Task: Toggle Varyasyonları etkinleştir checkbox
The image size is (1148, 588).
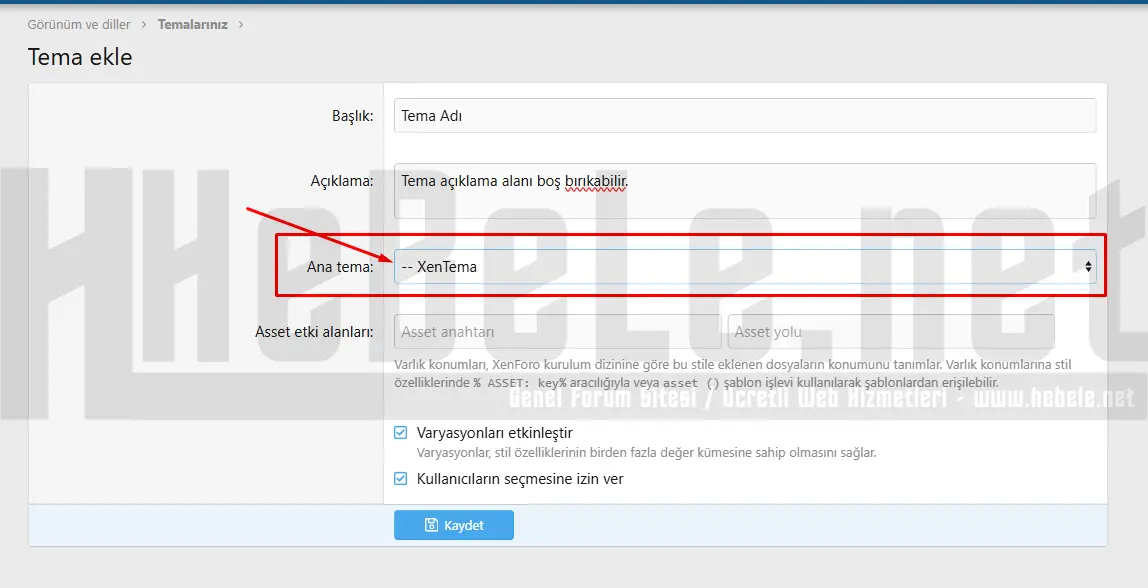Action: 400,432
